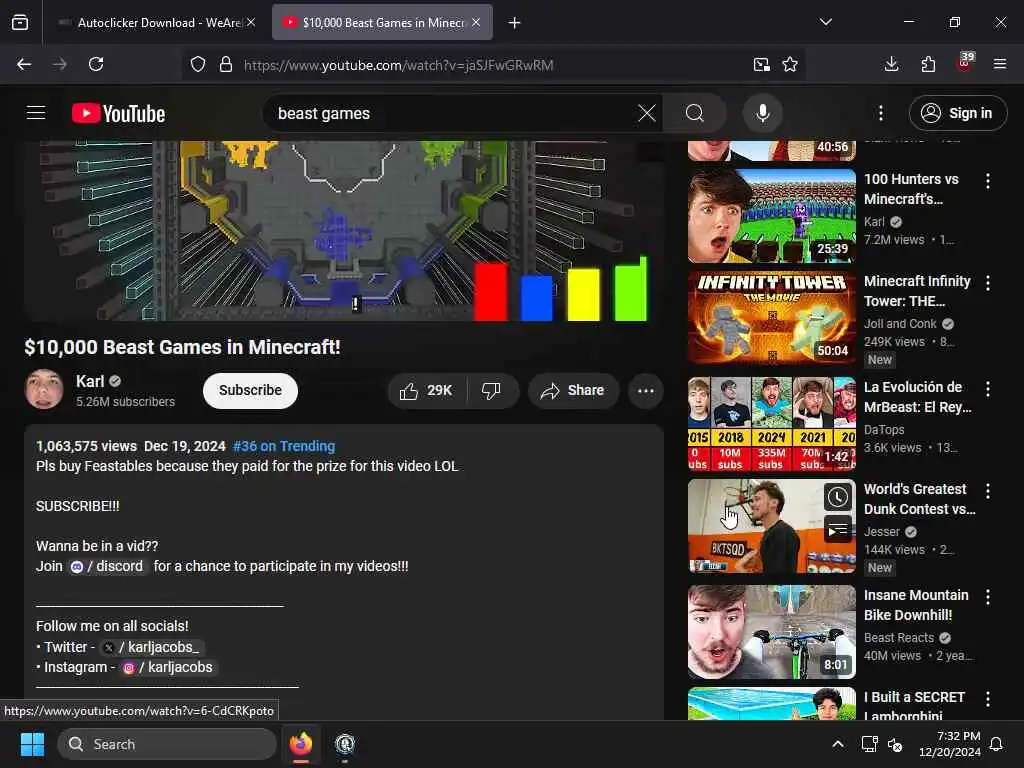
Task: Click the $10,000 Beast Games video player
Action: (x=344, y=231)
